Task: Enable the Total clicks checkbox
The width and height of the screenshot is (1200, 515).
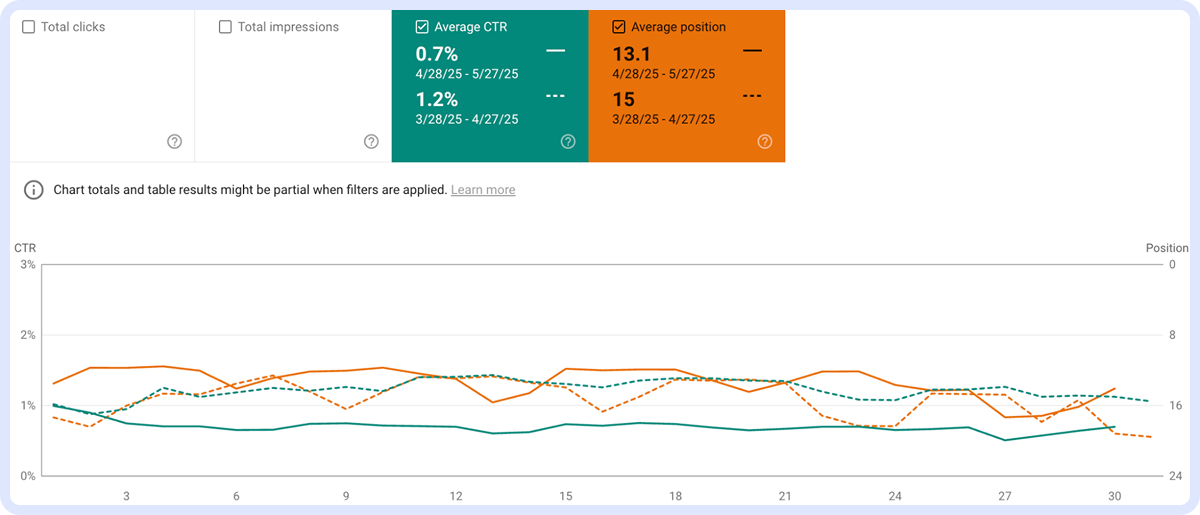Action: point(28,27)
